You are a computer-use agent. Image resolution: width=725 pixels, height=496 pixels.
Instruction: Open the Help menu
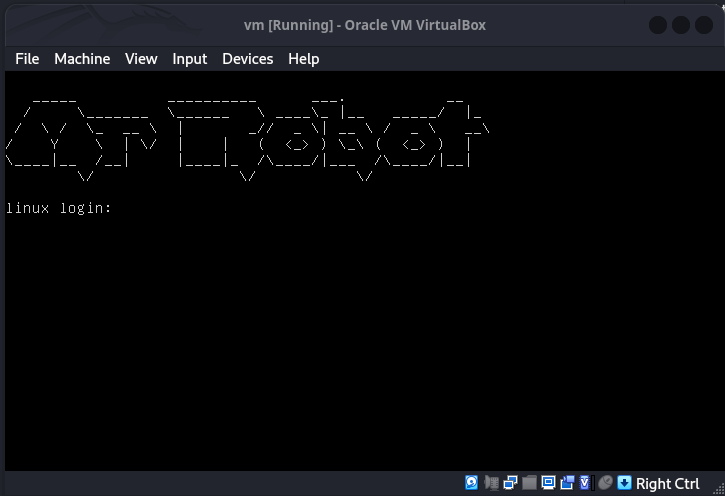pyautogui.click(x=303, y=59)
